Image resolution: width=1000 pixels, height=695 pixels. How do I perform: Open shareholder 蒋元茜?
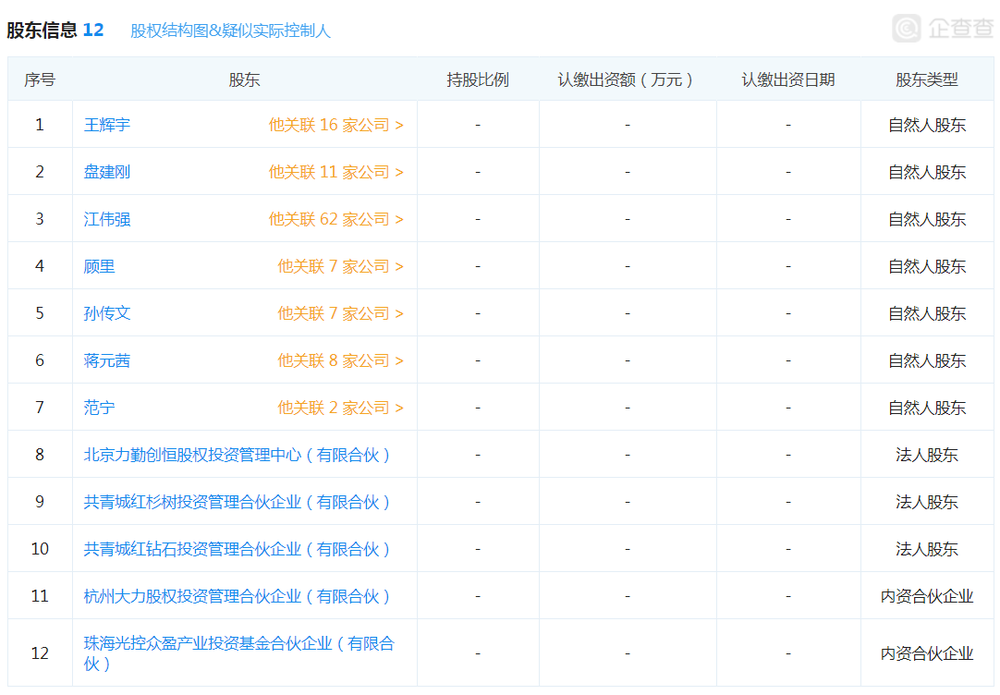[107, 360]
